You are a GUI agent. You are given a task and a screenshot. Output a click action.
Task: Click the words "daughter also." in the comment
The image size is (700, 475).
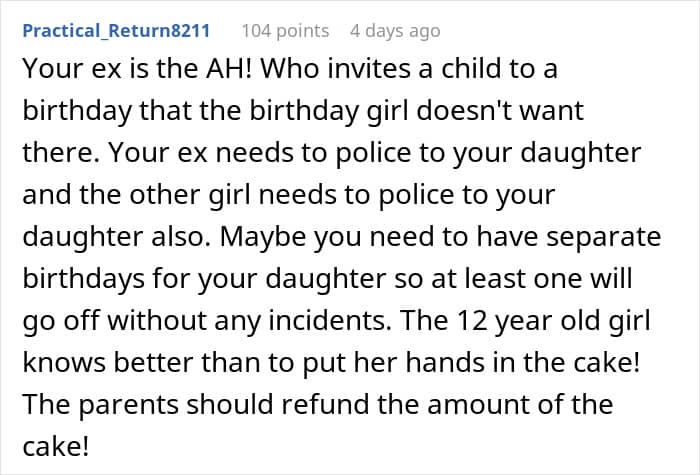117,236
